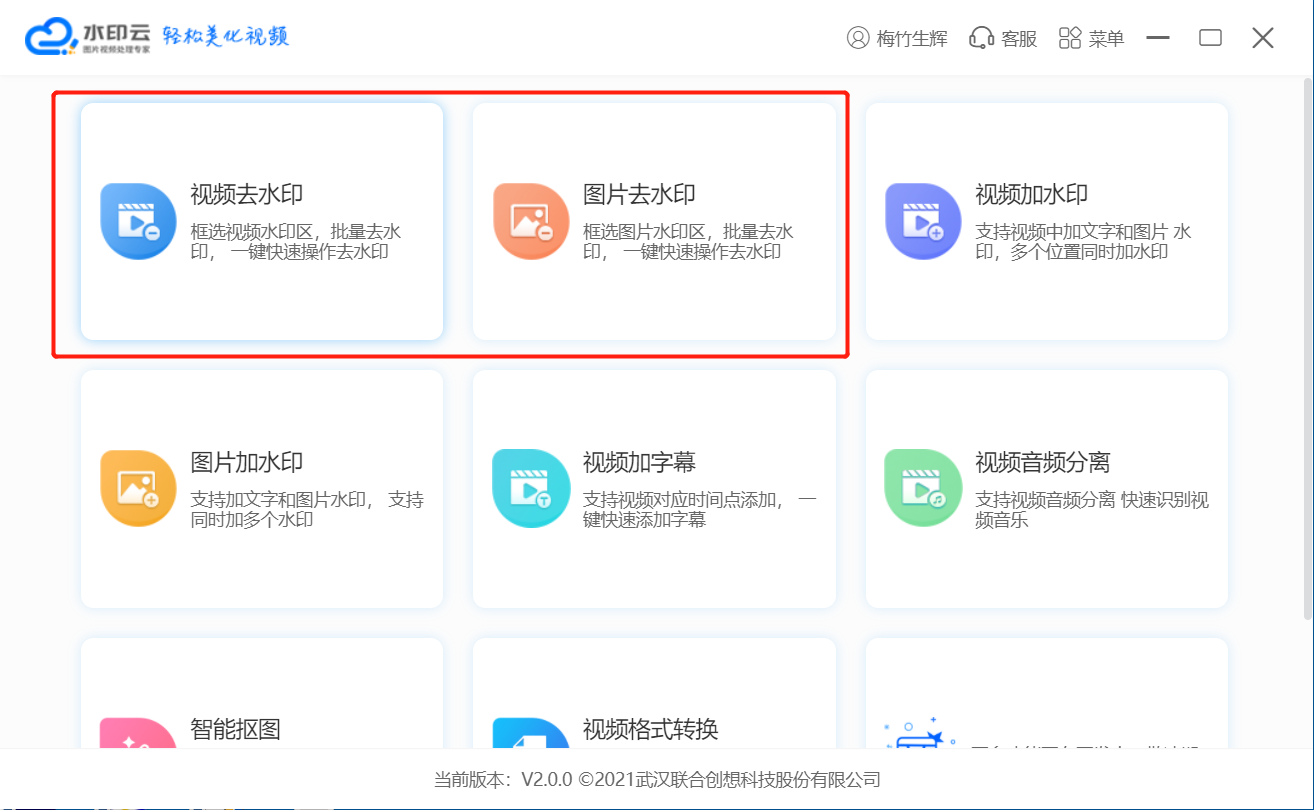Screen dimensions: 1314x810
Task: Open the 视频去水印 blue video icon
Action: 138,221
